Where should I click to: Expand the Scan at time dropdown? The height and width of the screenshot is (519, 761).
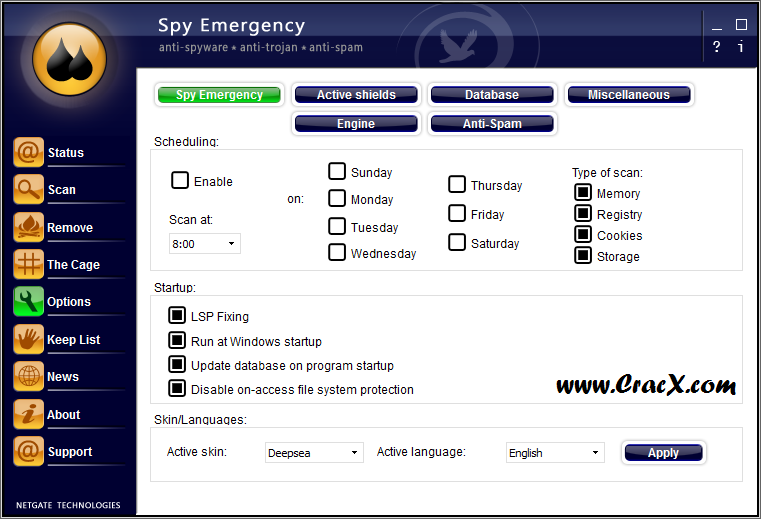pos(205,244)
